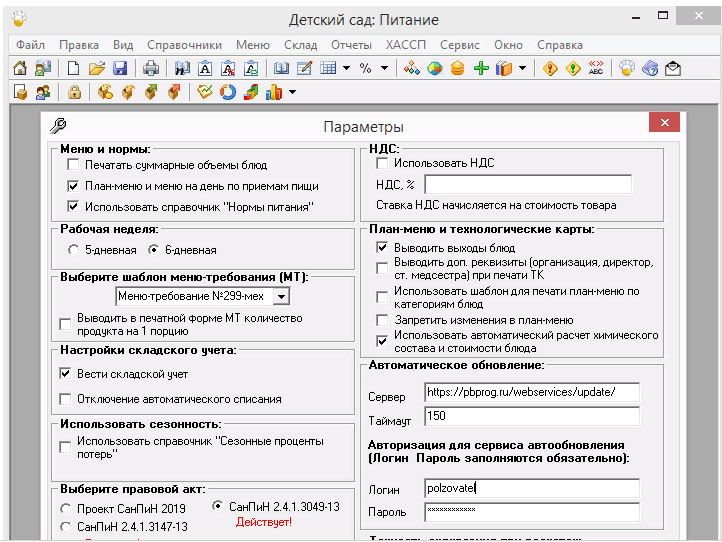Screen dimensions: 722x542
Task: Click the Логин input field
Action: (532, 488)
